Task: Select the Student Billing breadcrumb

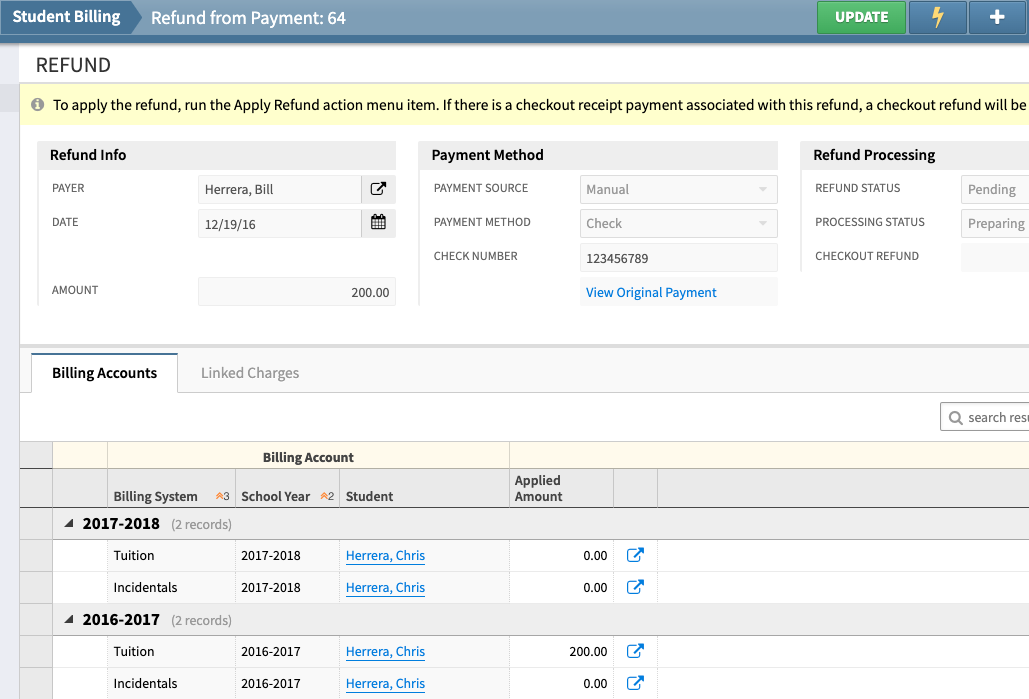Action: click(67, 17)
